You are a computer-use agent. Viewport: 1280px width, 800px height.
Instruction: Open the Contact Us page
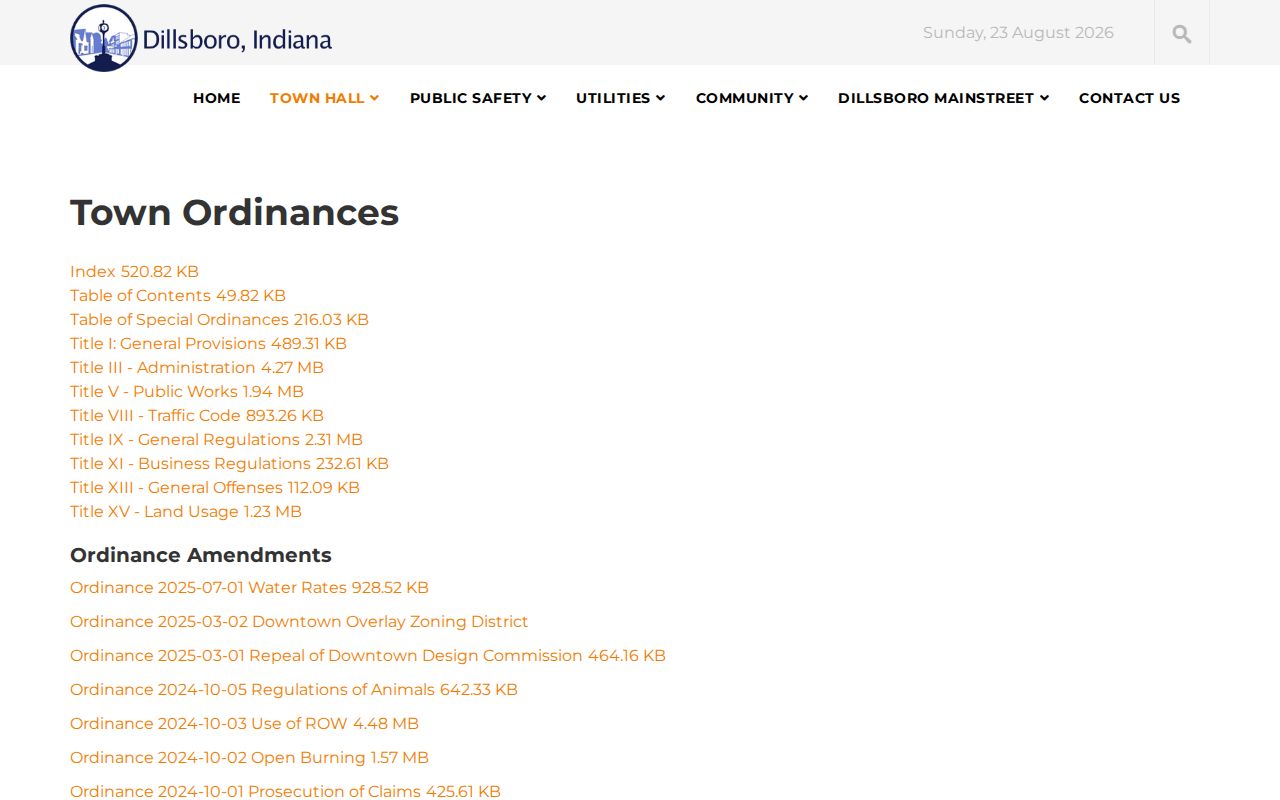tap(1129, 98)
